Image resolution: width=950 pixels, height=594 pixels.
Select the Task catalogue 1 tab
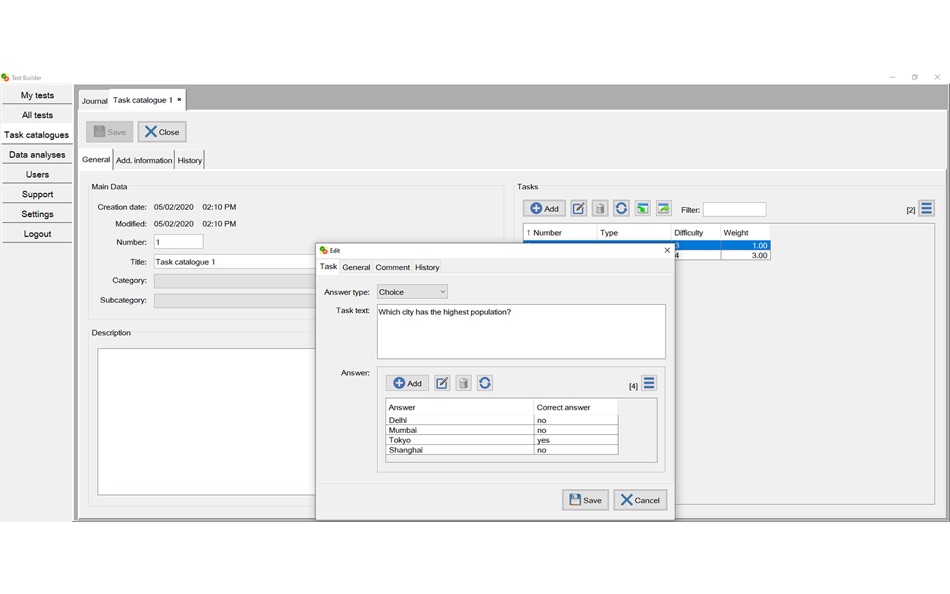pyautogui.click(x=143, y=100)
